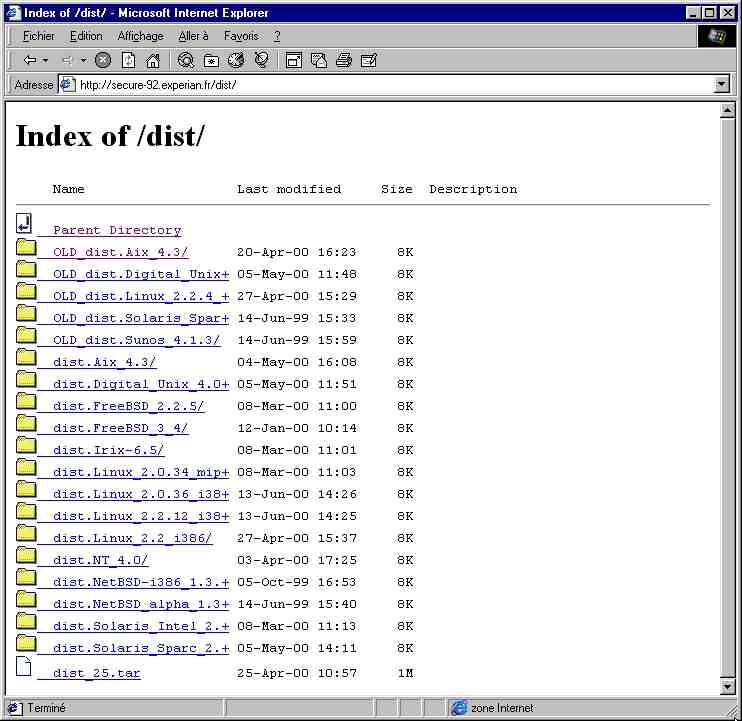Image resolution: width=742 pixels, height=721 pixels.
Task: Click the back-arrow icon beside Parent Directory
Action: pyautogui.click(x=24, y=223)
